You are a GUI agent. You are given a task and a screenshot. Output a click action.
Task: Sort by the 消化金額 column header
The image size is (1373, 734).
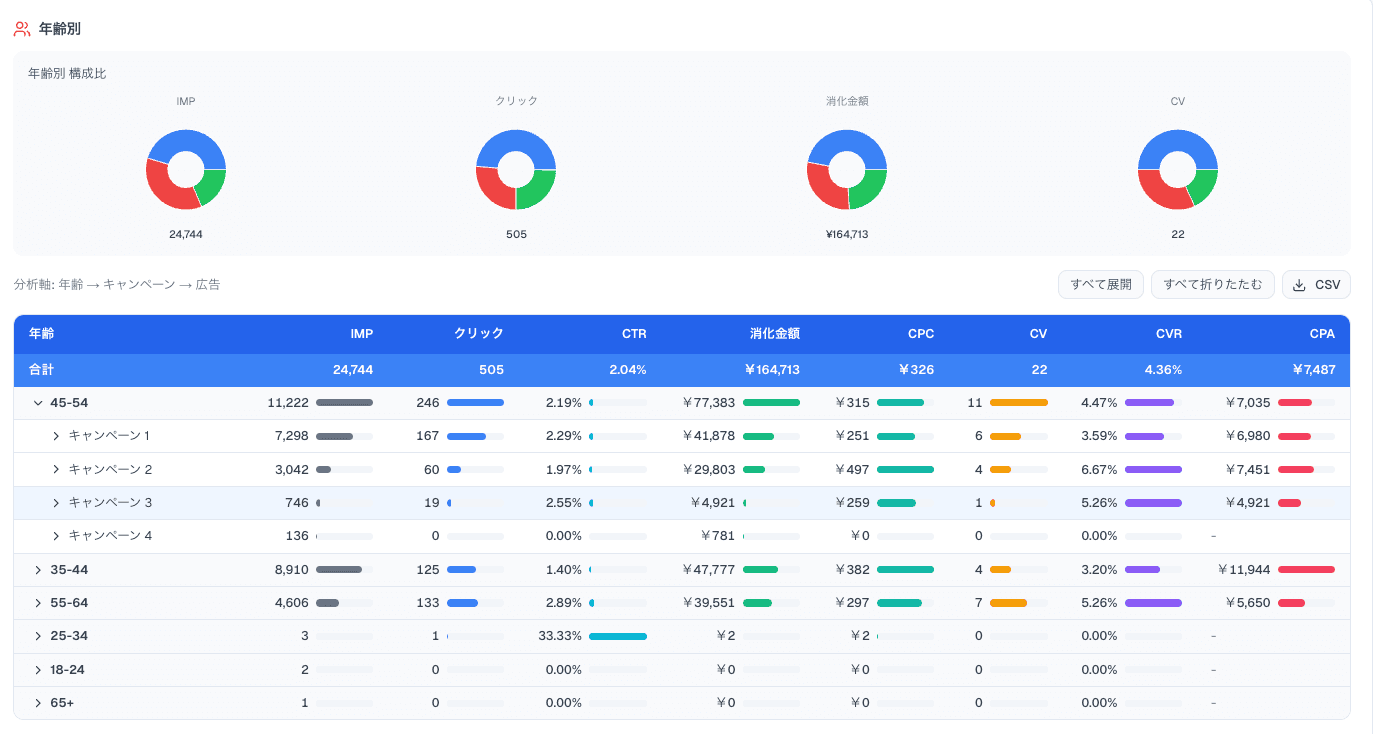pos(775,334)
